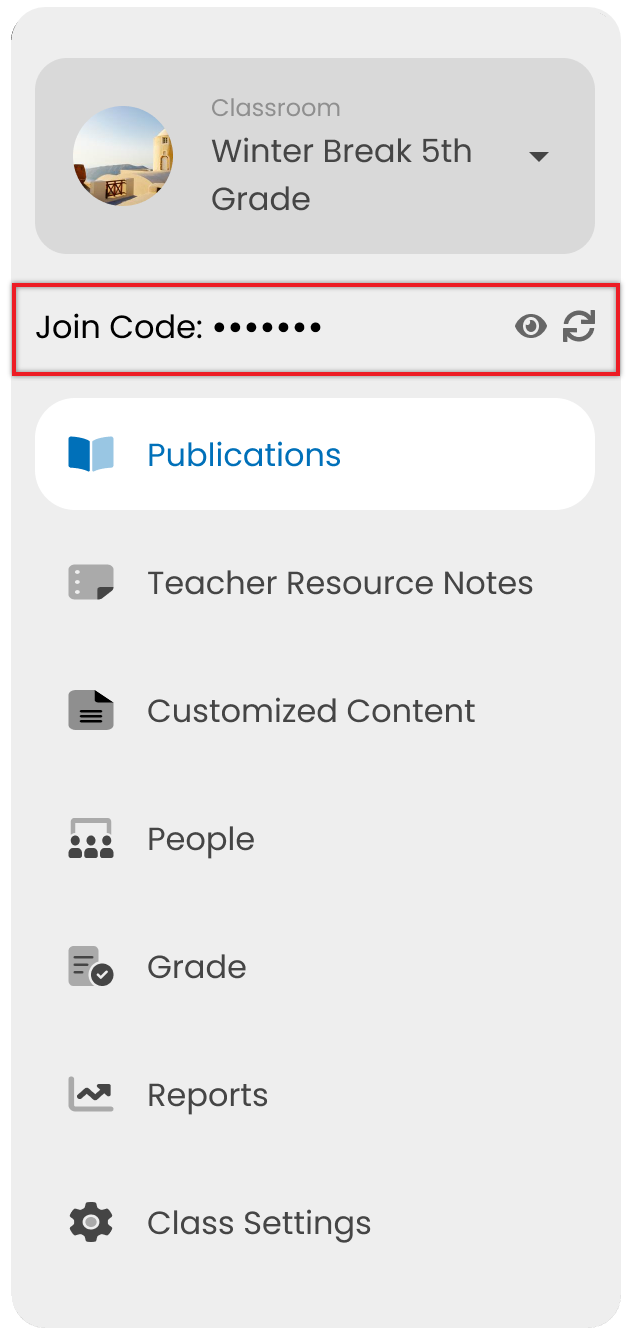Click the classroom profile photo
Viewport: 629px width, 1340px height.
pyautogui.click(x=122, y=156)
